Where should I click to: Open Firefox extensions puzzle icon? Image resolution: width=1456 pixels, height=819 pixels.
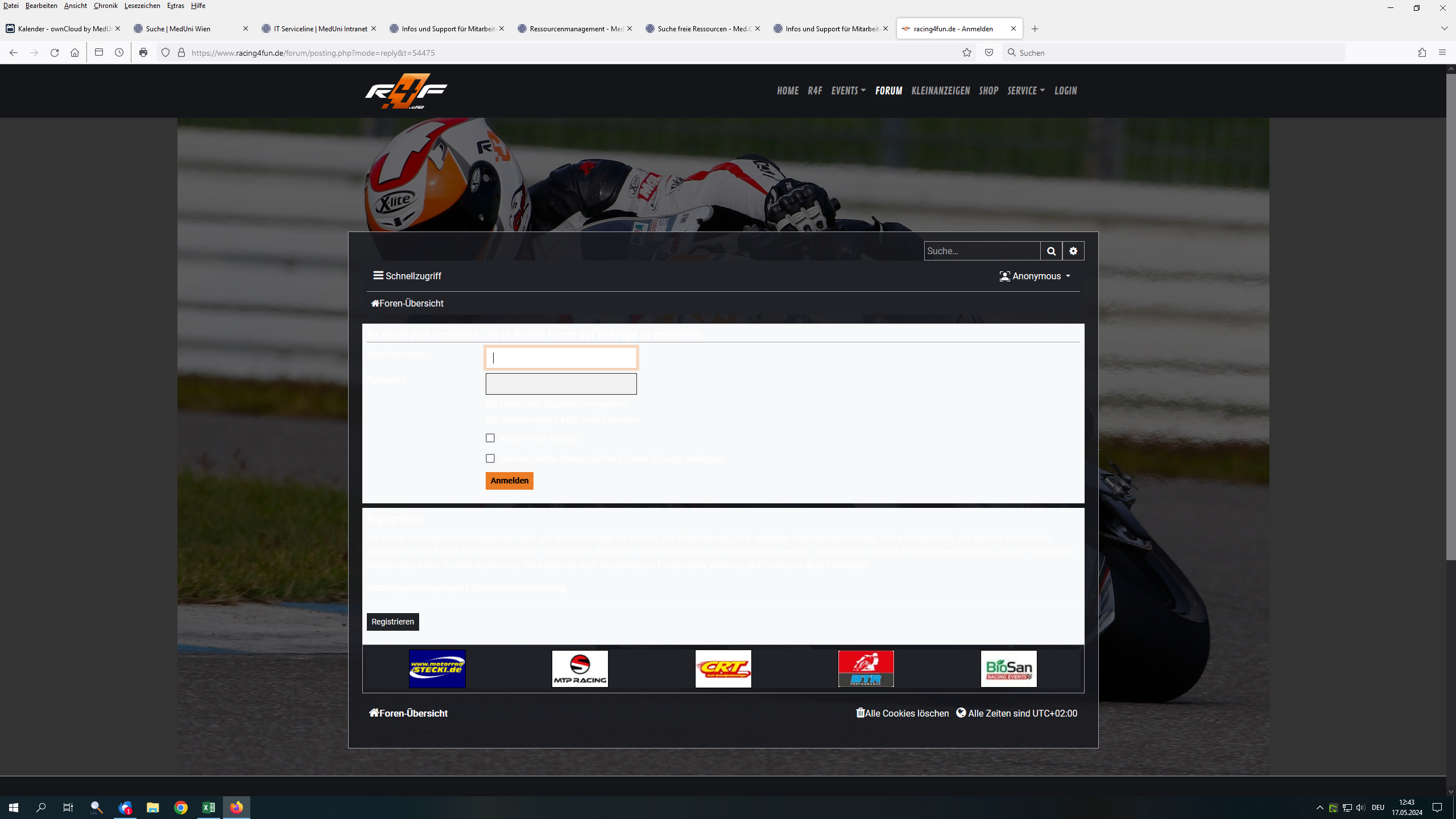pos(1422,53)
